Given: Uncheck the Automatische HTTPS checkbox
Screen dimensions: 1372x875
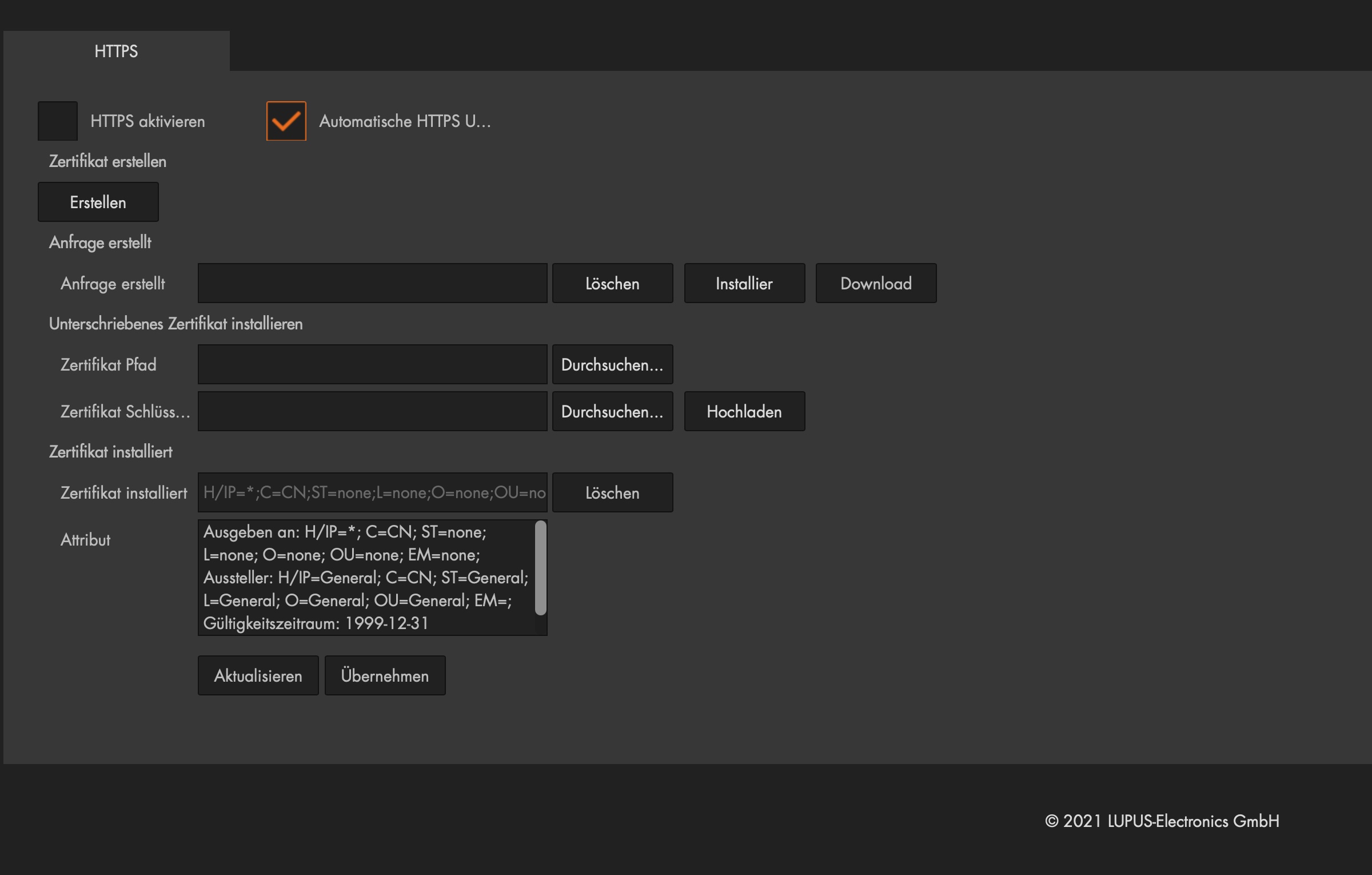Looking at the screenshot, I should (286, 121).
